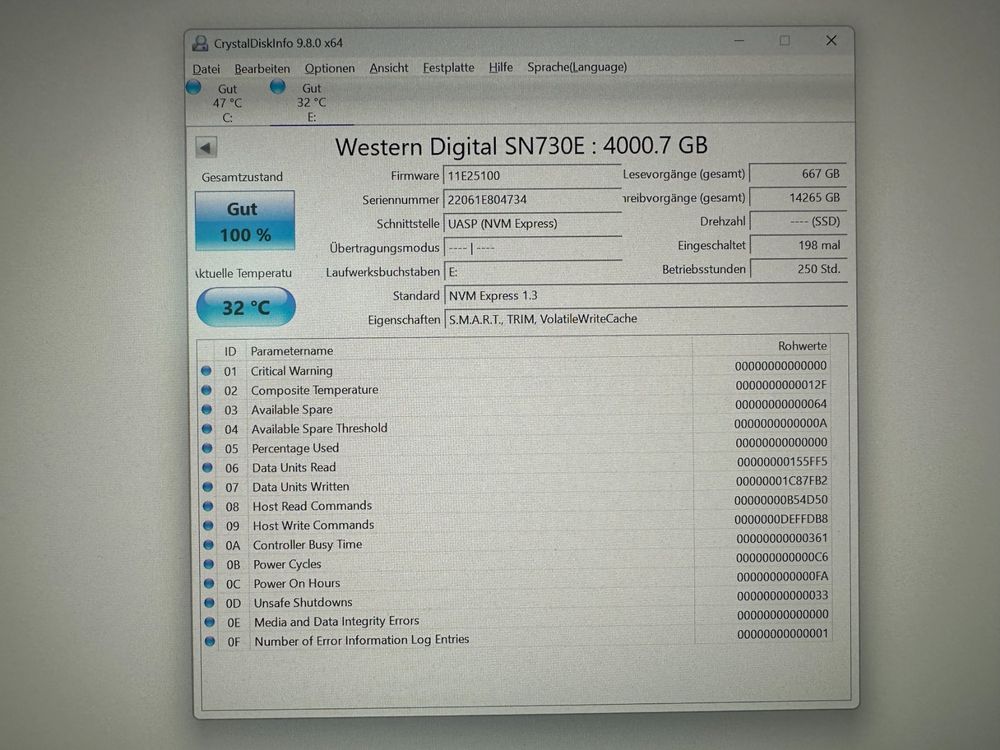Image resolution: width=1000 pixels, height=750 pixels.
Task: Click the status dot for Power On Hours
Action: [x=209, y=583]
